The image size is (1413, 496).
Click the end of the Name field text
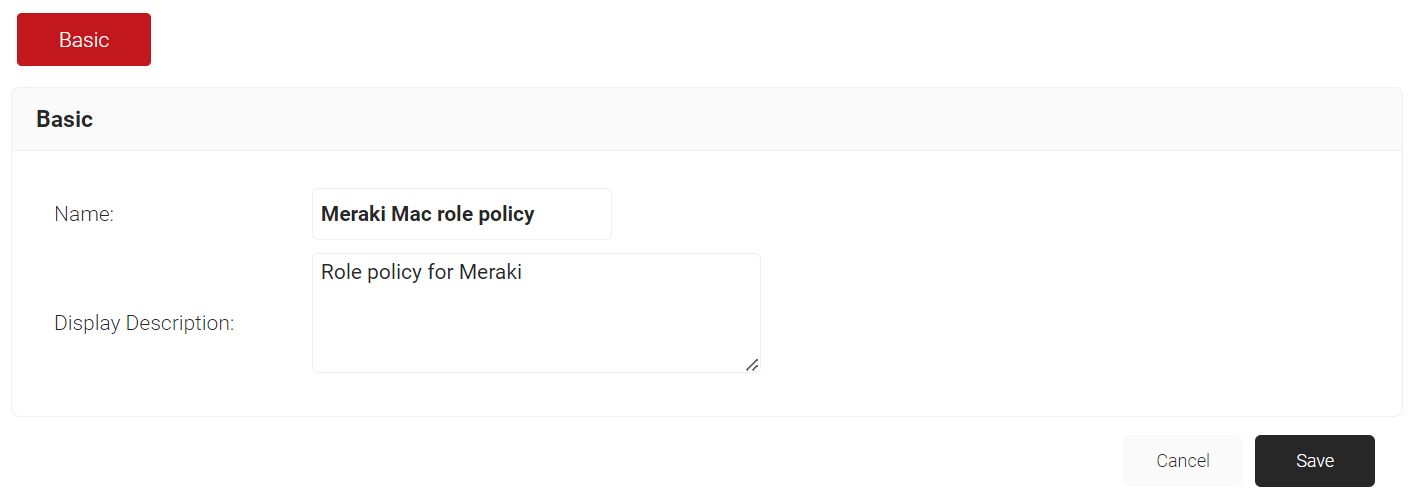[536, 214]
